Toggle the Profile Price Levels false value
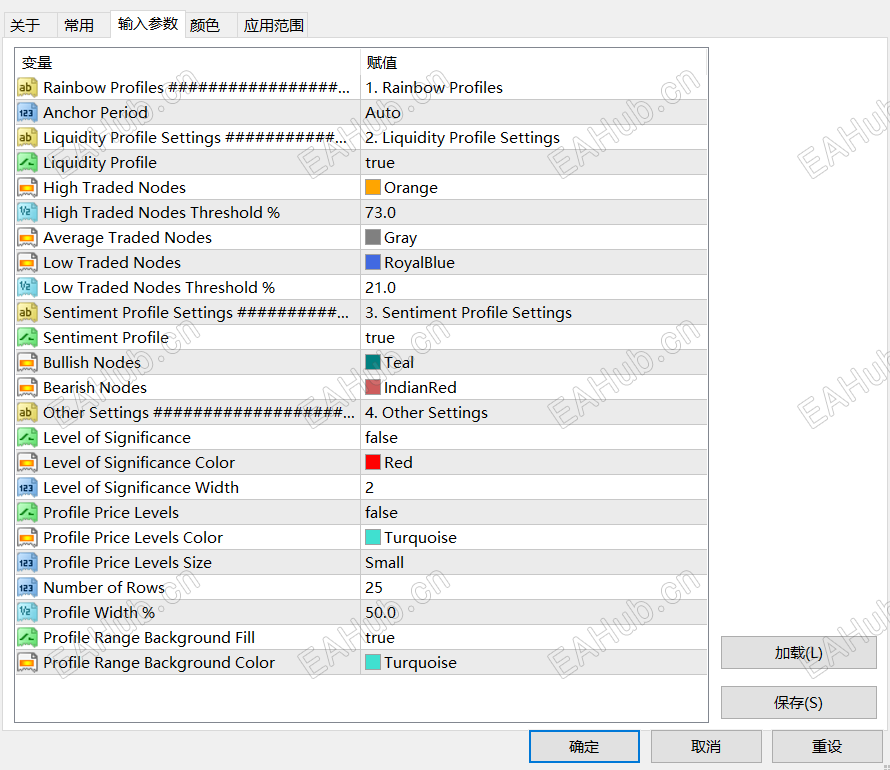890x770 pixels. point(534,512)
